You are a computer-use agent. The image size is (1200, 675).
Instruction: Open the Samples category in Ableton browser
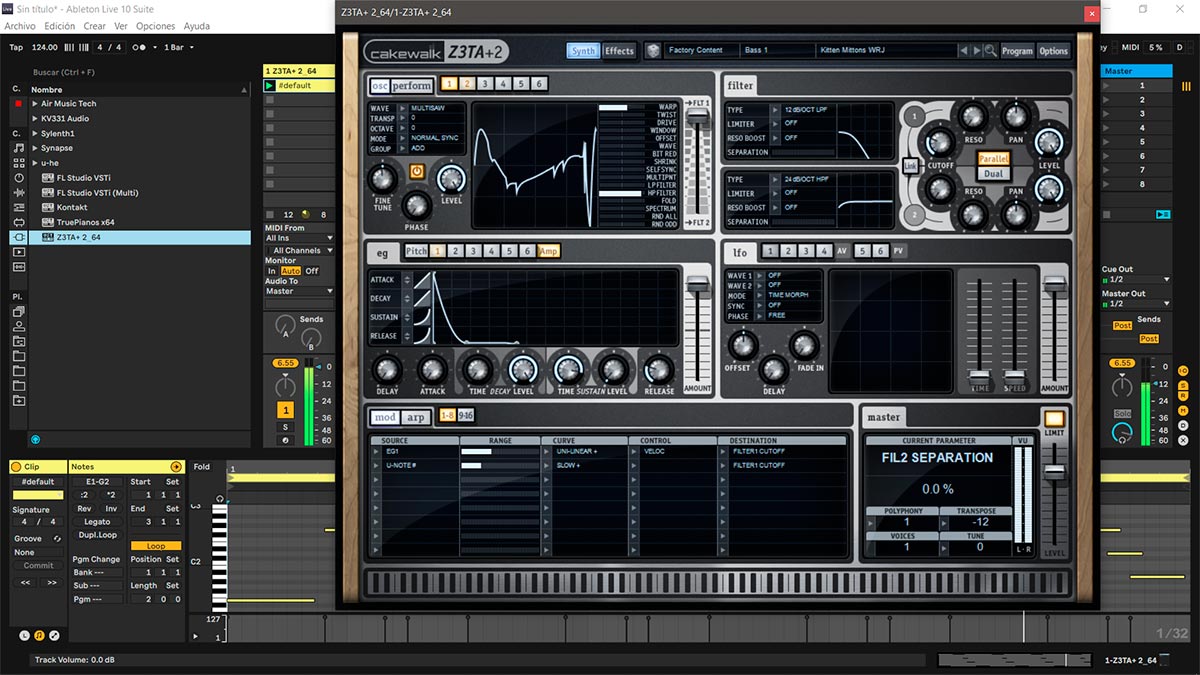coord(18,267)
